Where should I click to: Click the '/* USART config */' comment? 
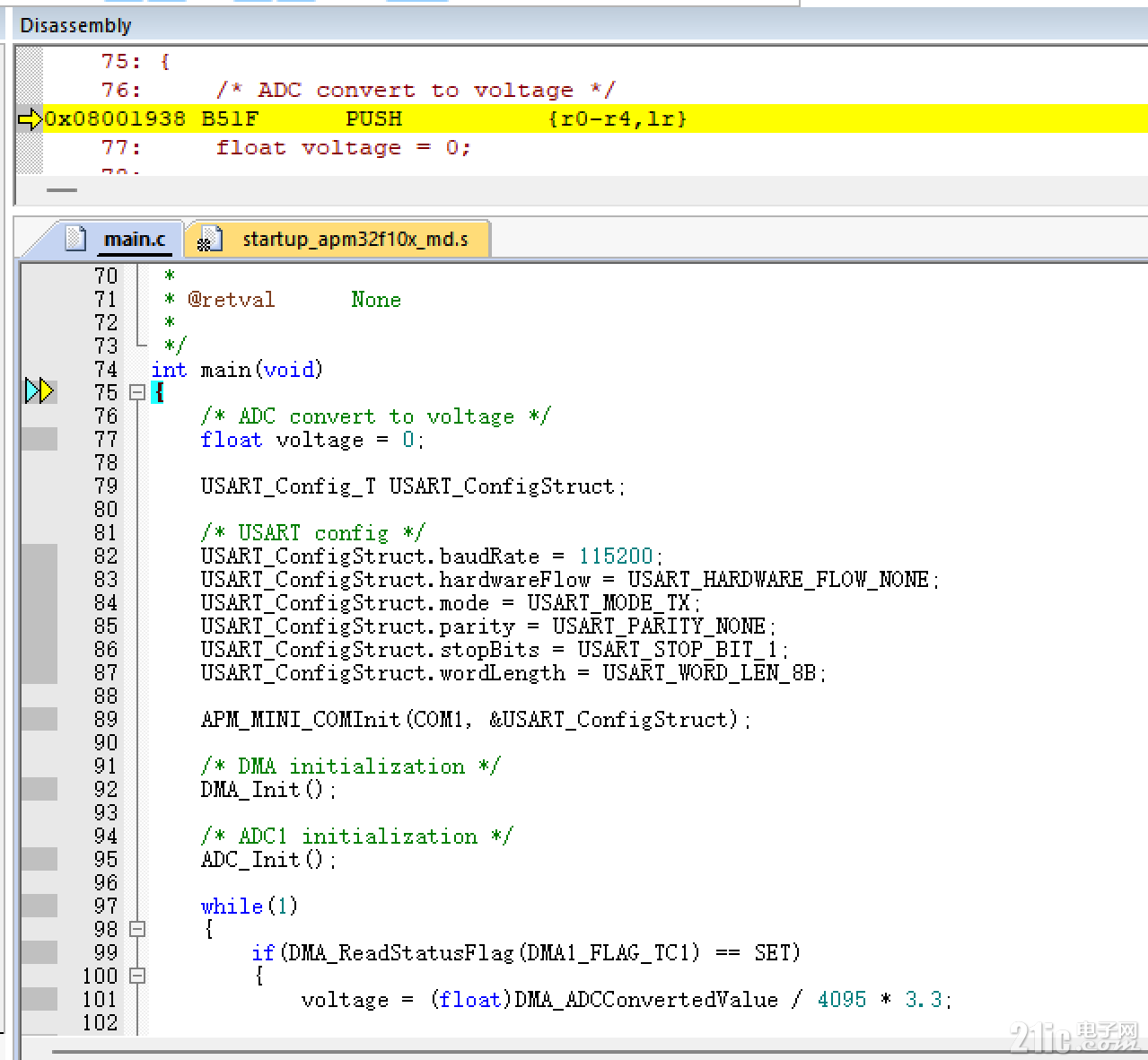(x=312, y=533)
